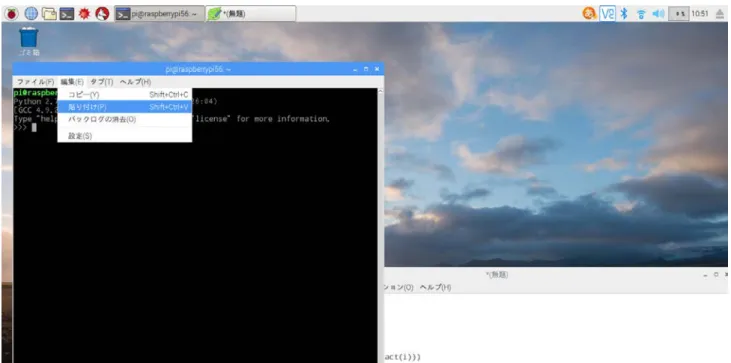
Task: Minimize the *(無題) editor window
Action: click(x=705, y=275)
